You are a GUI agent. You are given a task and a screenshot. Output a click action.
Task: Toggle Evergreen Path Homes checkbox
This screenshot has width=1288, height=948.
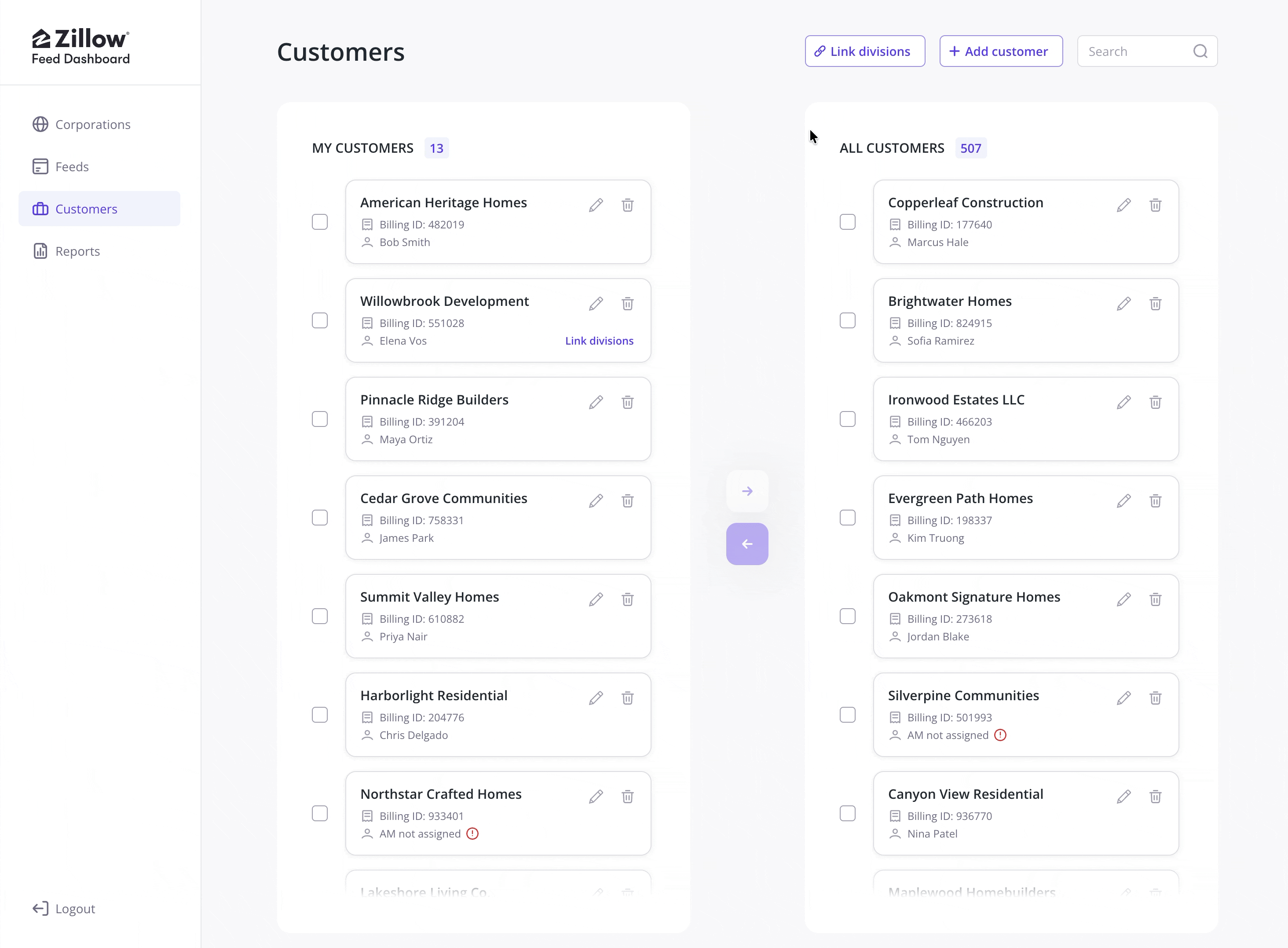(x=847, y=518)
